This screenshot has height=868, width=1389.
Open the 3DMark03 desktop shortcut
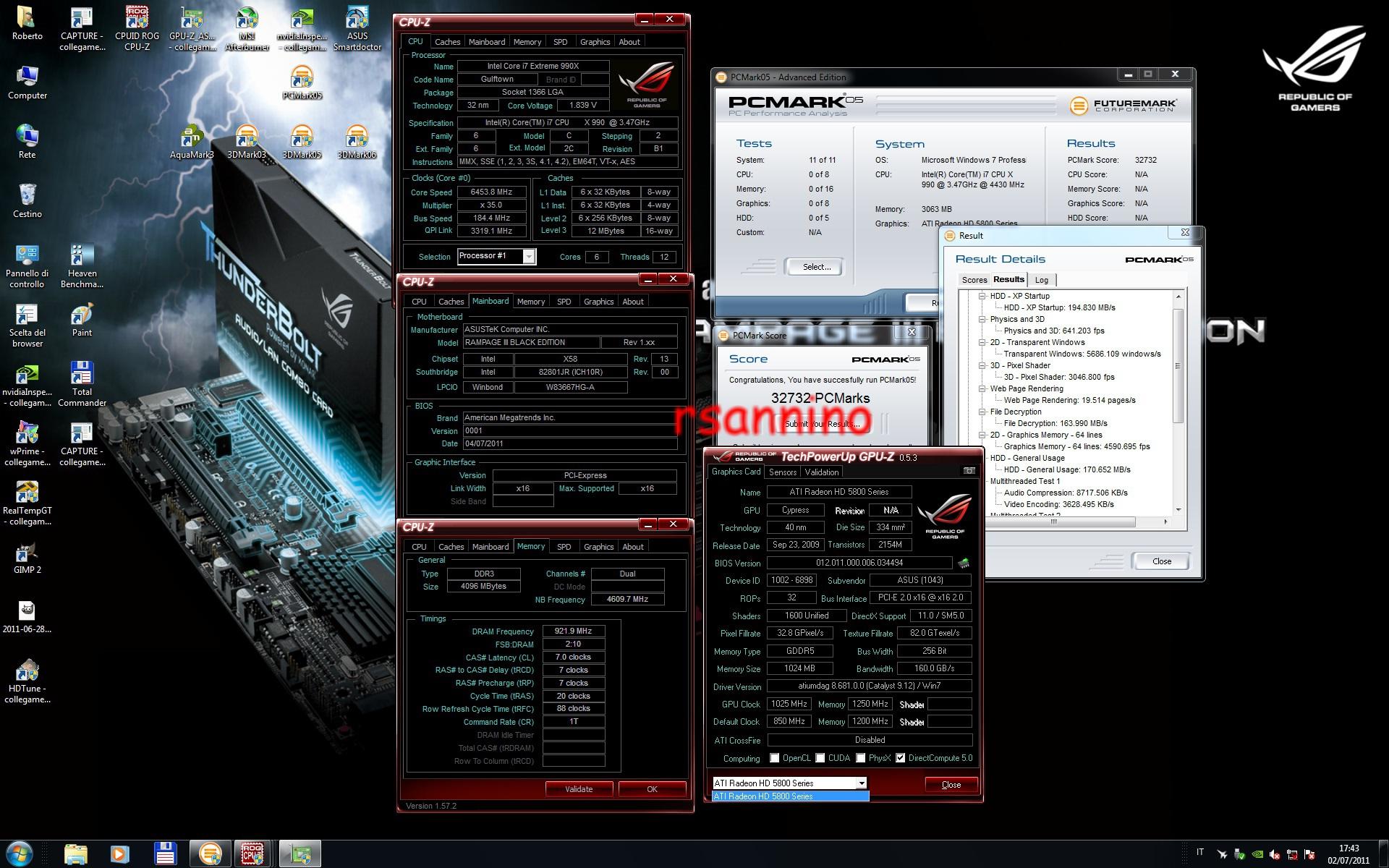coord(247,142)
